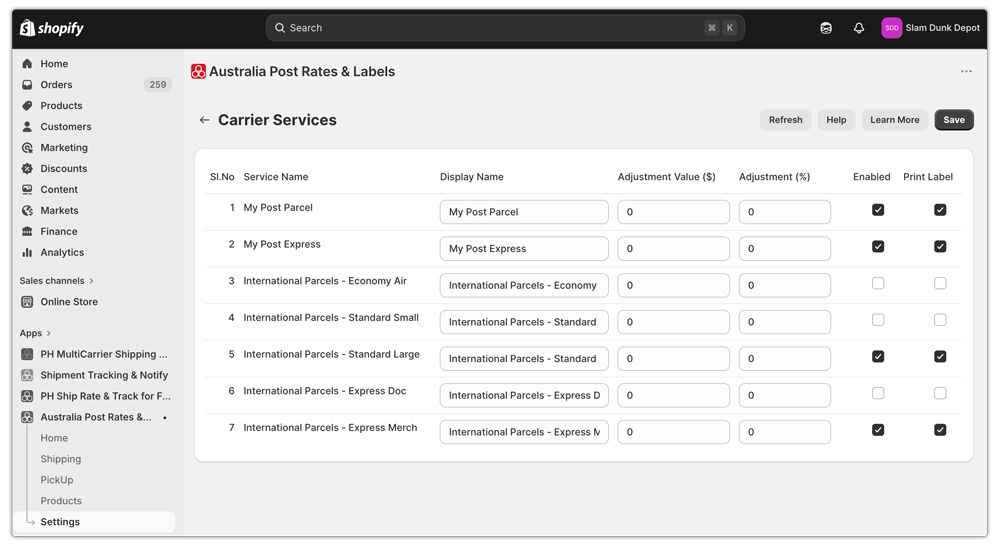This screenshot has width=1000, height=546.
Task: Edit Adjustment percent for International Parcels - Express Merch
Action: pyautogui.click(x=784, y=432)
